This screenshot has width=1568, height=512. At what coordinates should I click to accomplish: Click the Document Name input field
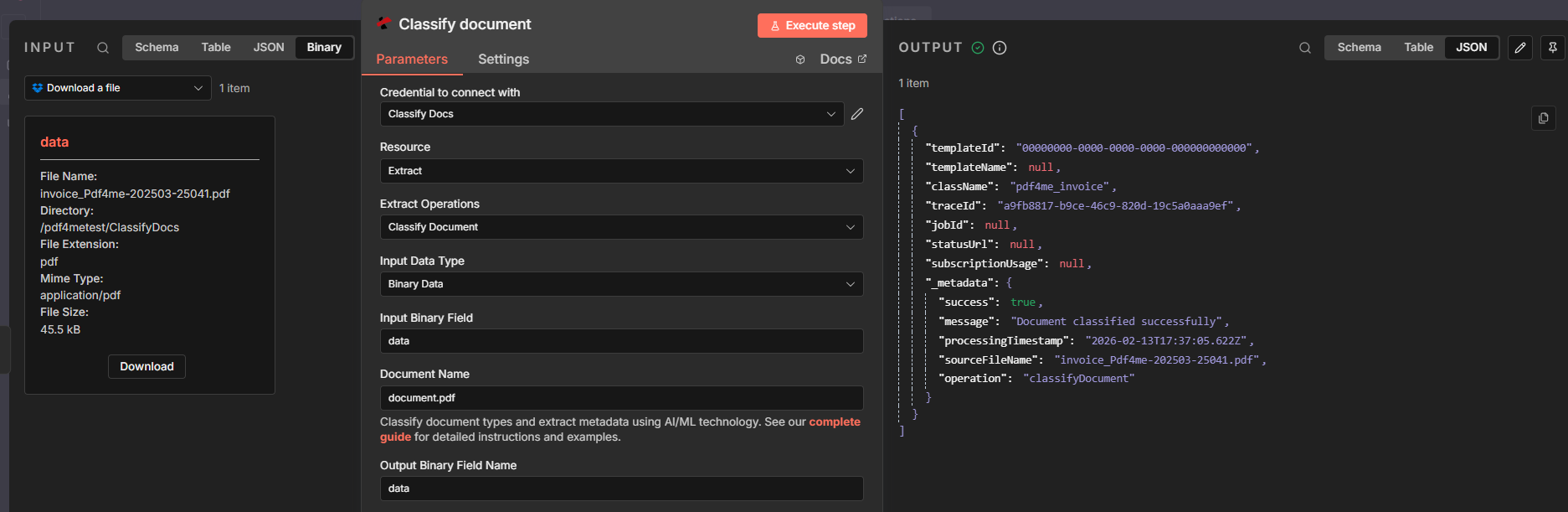tap(620, 398)
